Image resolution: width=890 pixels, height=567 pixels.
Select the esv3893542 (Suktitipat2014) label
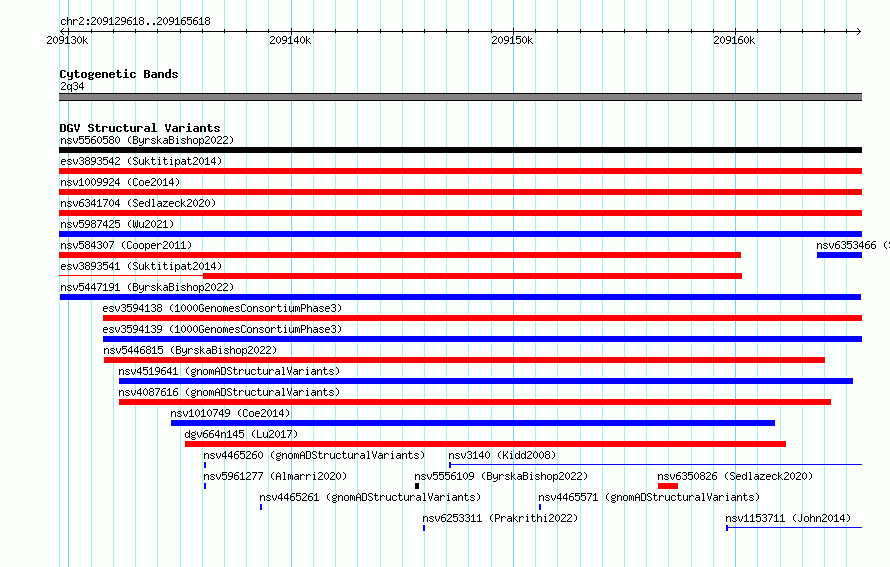[x=141, y=161]
